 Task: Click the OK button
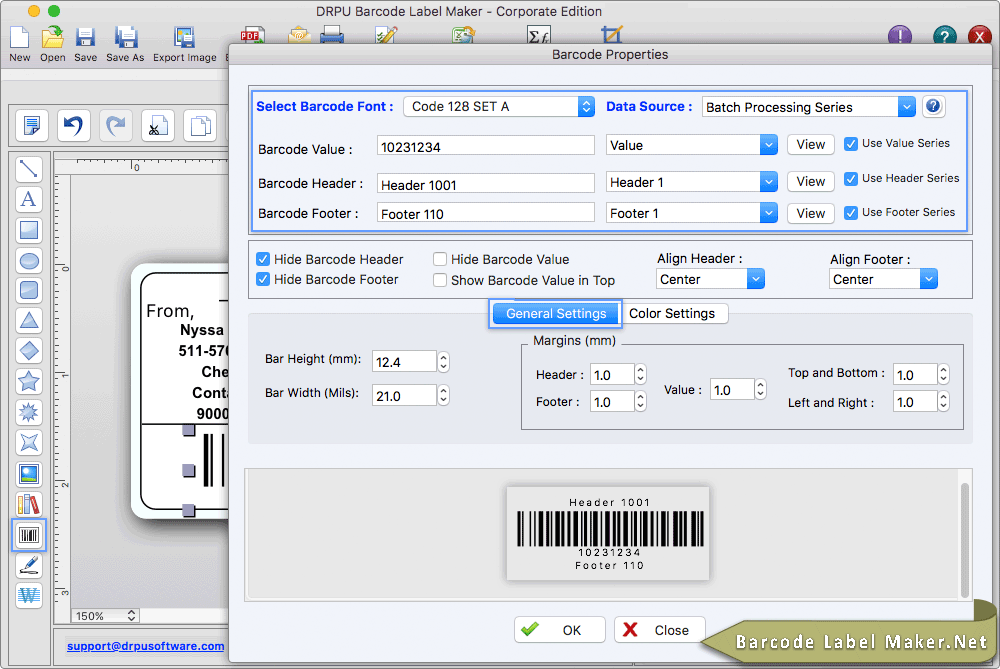(x=560, y=630)
